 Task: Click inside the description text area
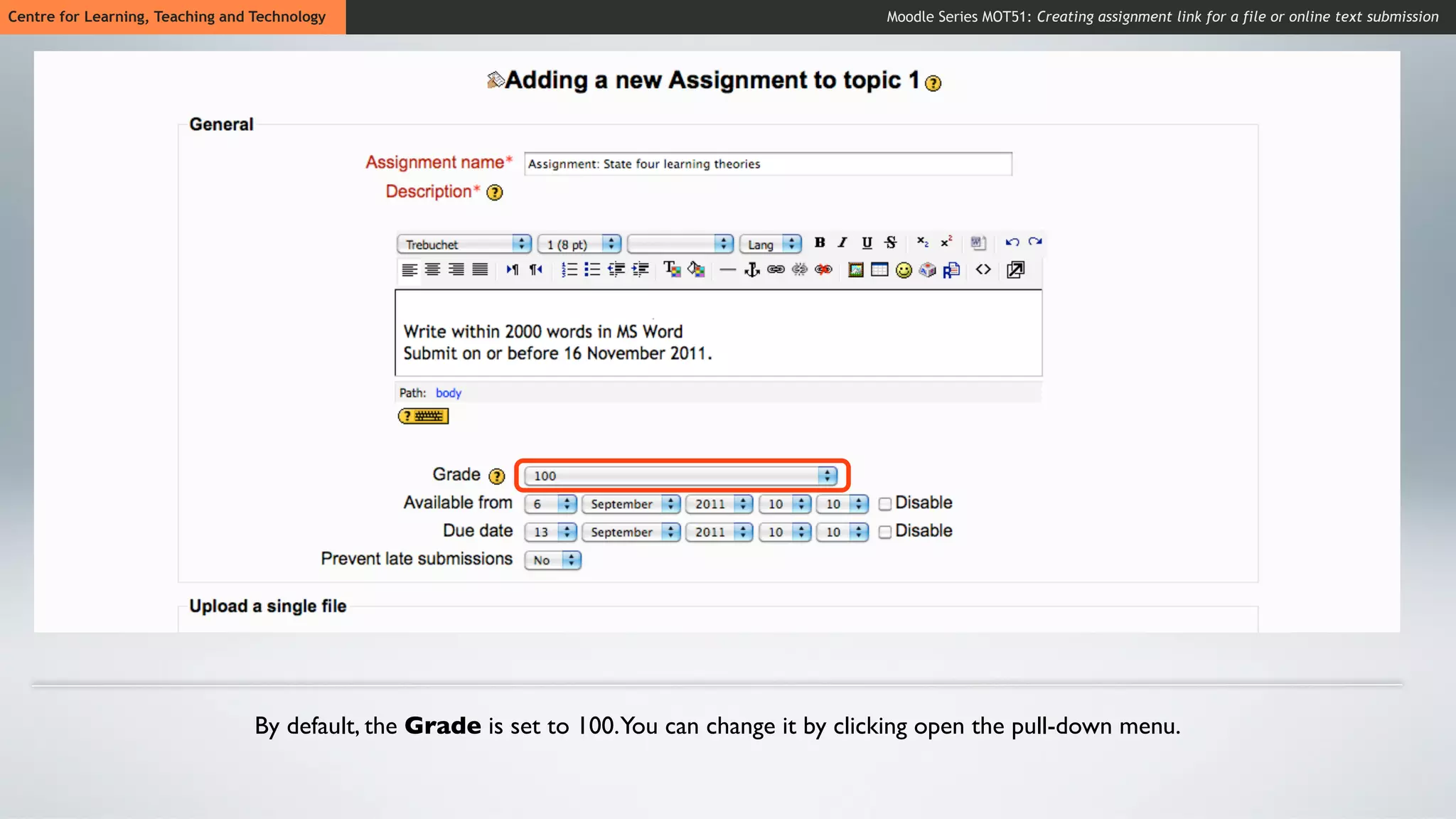coord(718,333)
